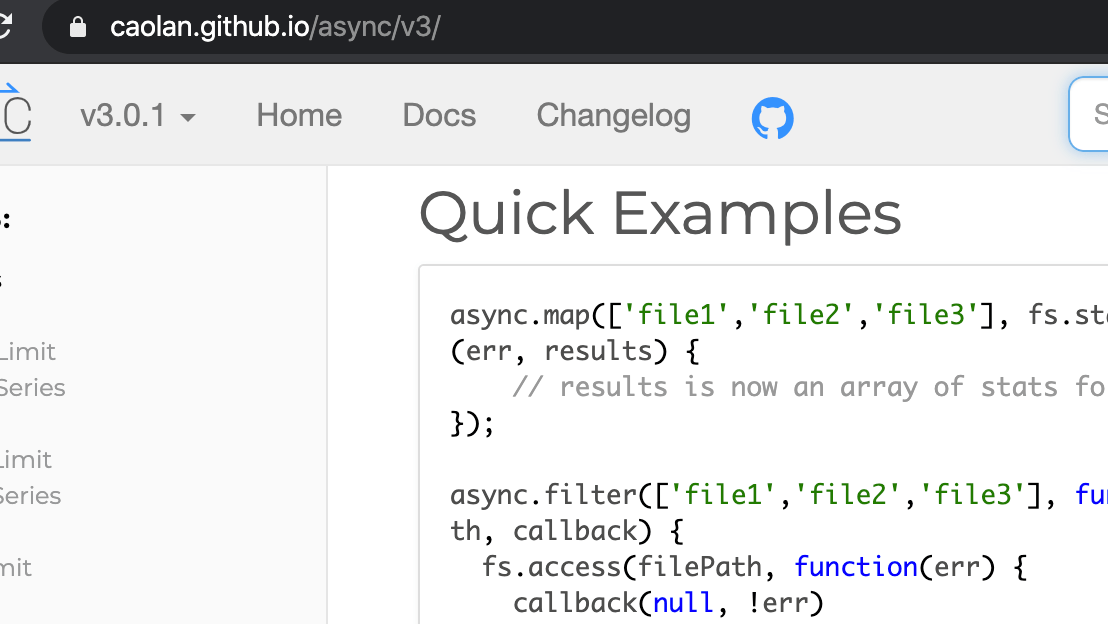Open the v3.0.1 version dropdown
This screenshot has width=1108, height=624.
coord(138,116)
